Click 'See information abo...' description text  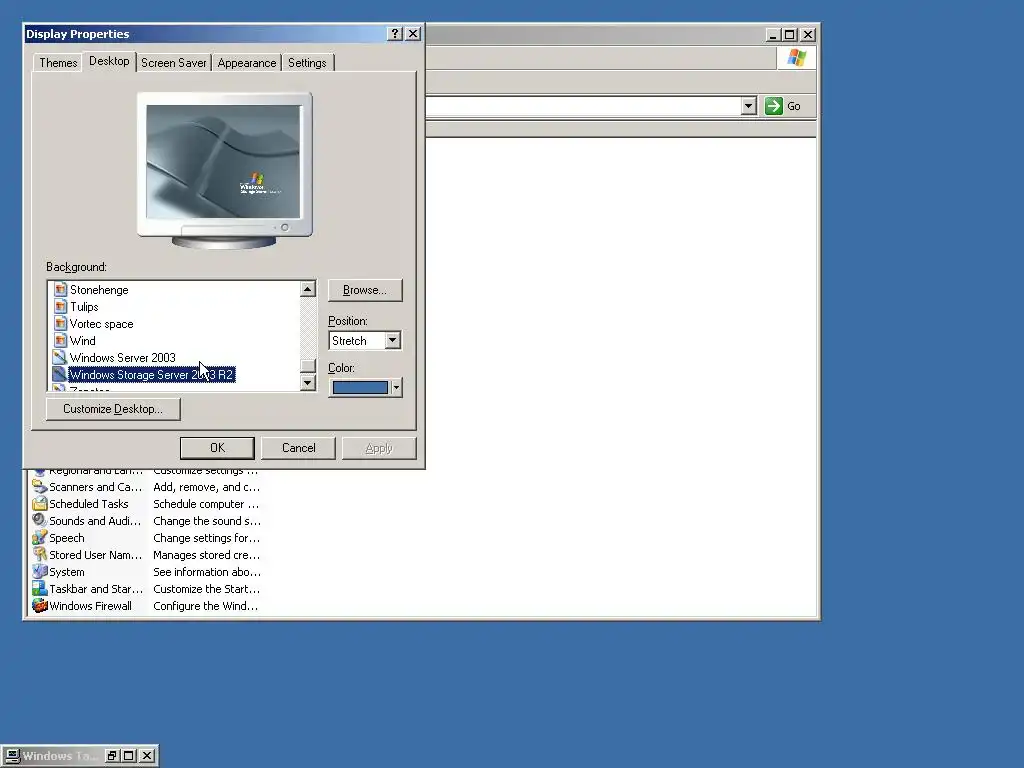click(206, 572)
